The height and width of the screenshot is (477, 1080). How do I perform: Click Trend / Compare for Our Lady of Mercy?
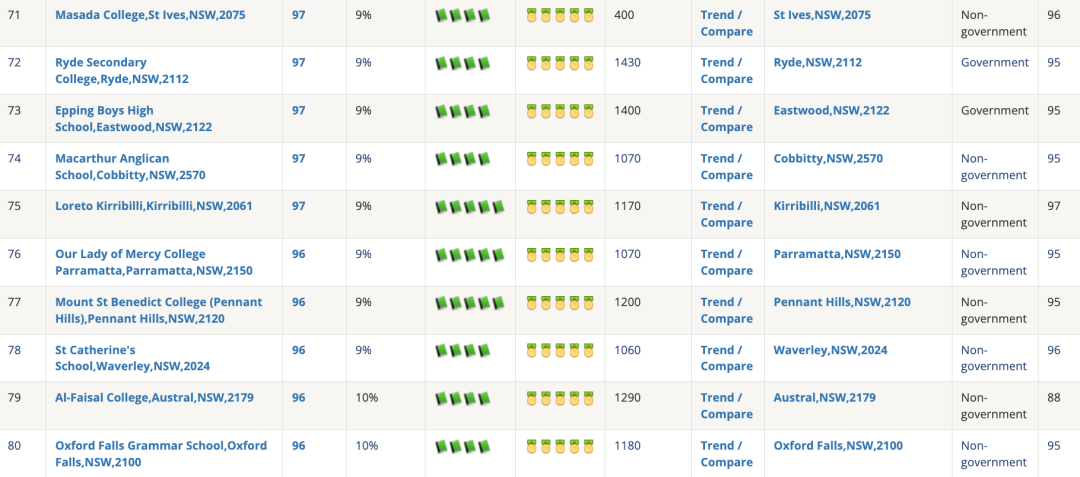(727, 262)
